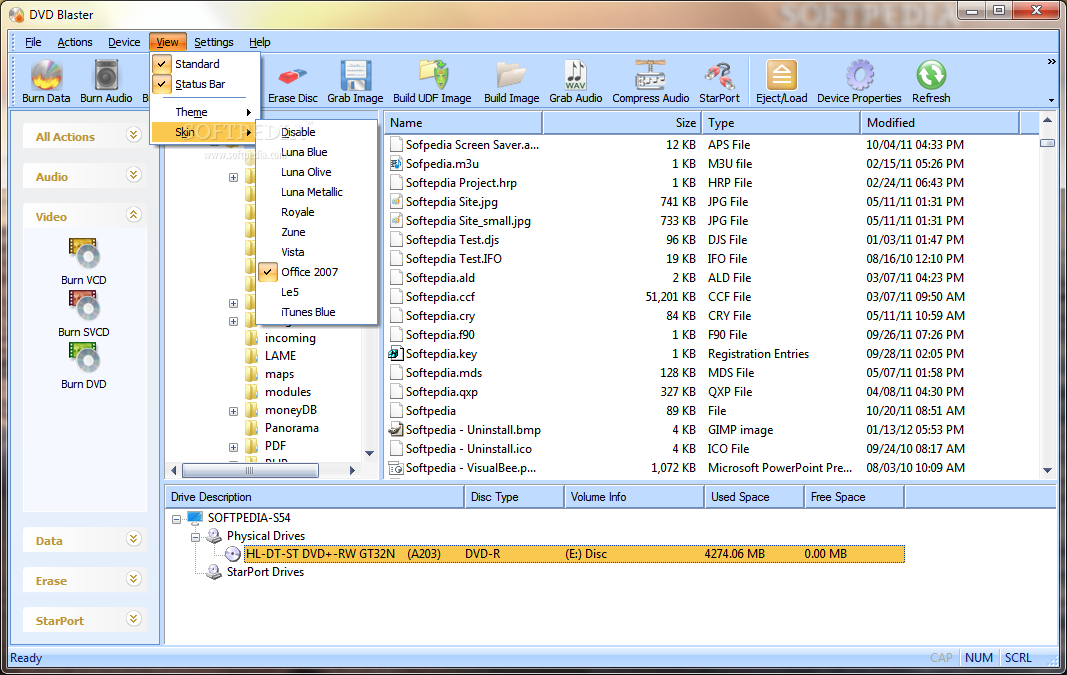This screenshot has width=1067, height=675.
Task: Open the Settings menu
Action: (x=214, y=42)
